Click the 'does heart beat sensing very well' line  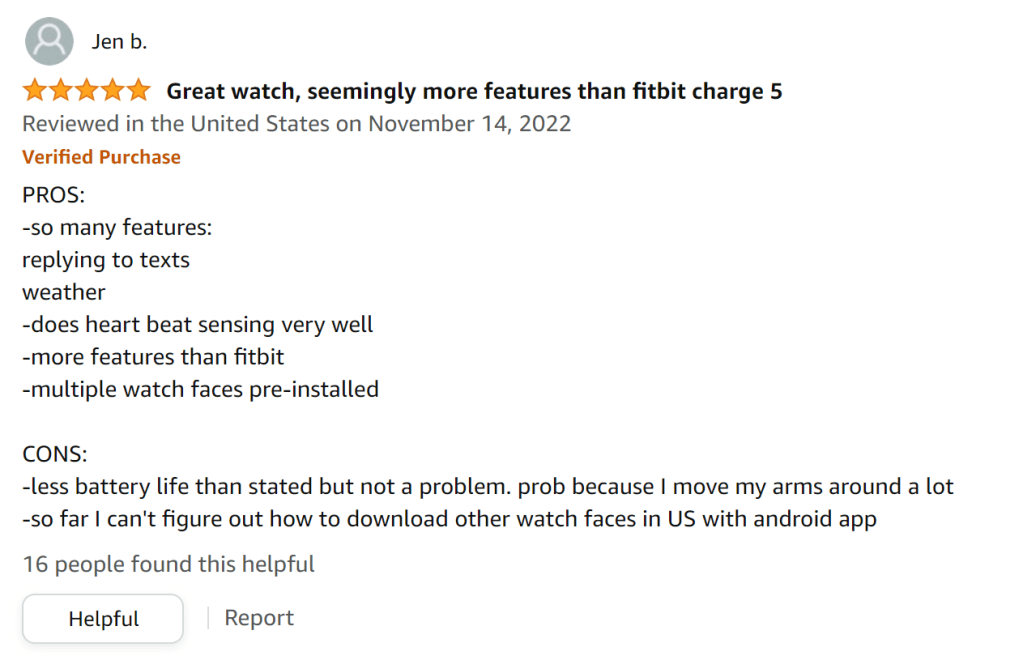pyautogui.click(x=197, y=324)
